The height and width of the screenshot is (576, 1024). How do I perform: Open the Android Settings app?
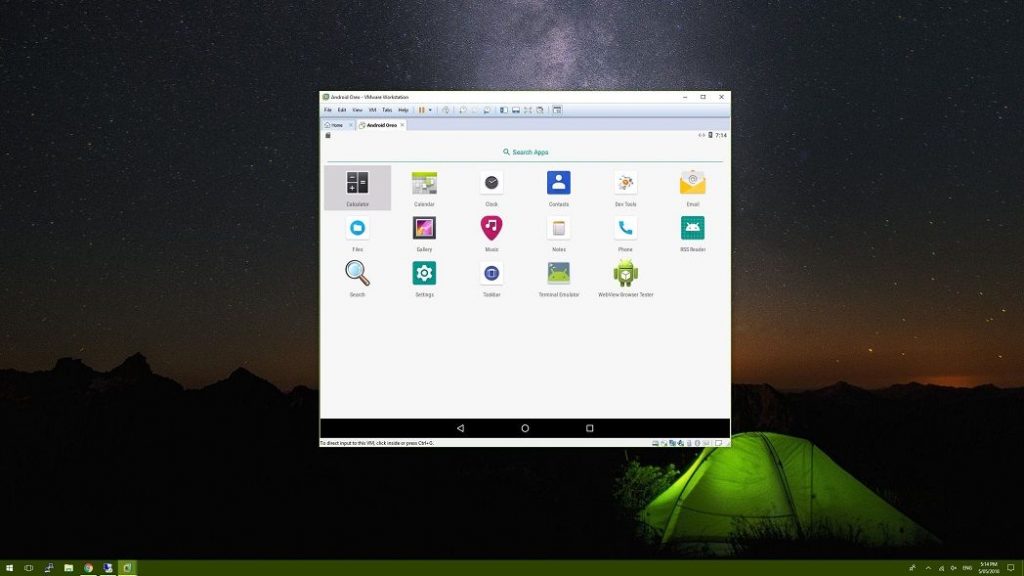(x=424, y=271)
